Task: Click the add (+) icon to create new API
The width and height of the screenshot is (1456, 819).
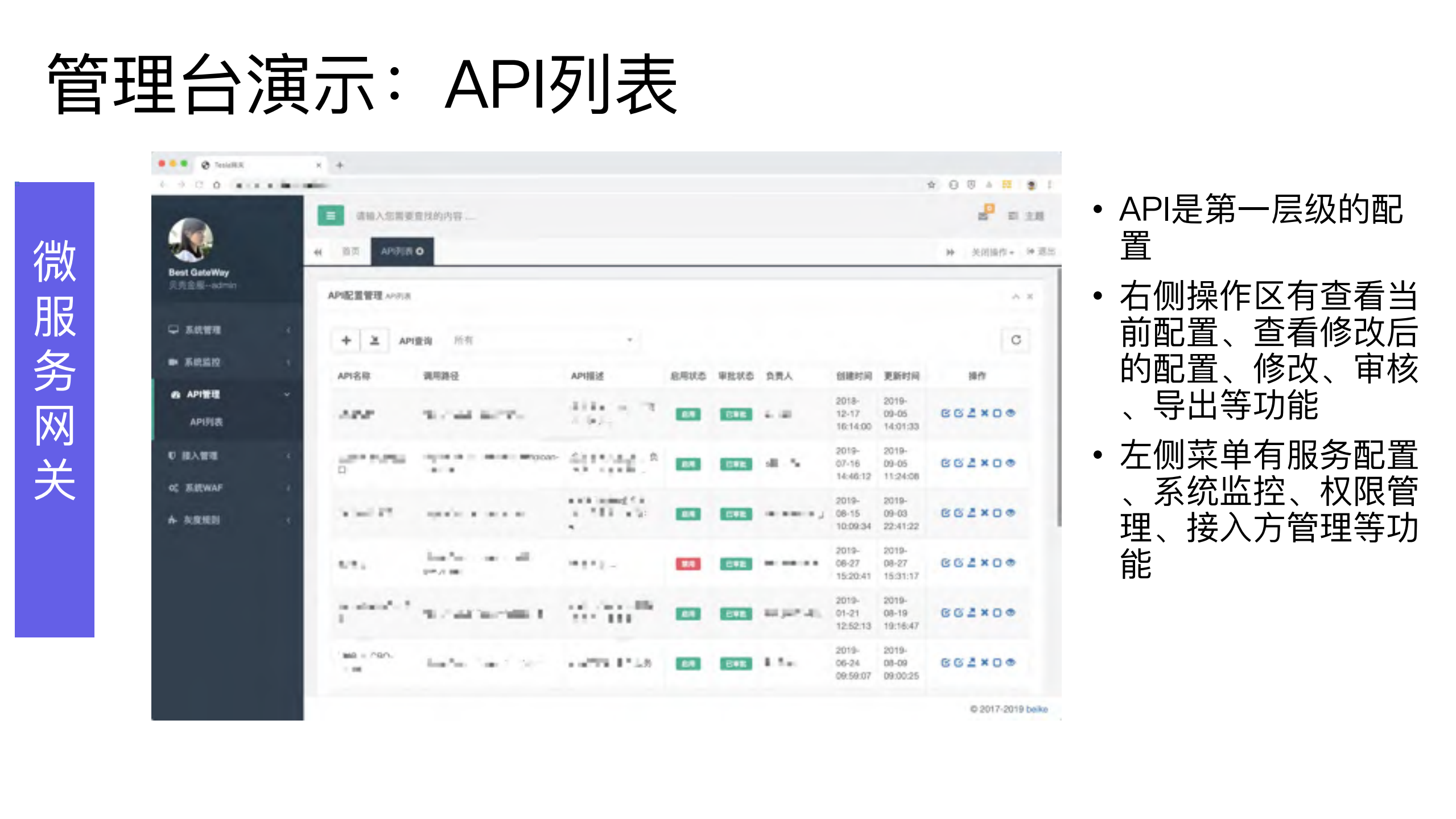Action: pyautogui.click(x=346, y=340)
